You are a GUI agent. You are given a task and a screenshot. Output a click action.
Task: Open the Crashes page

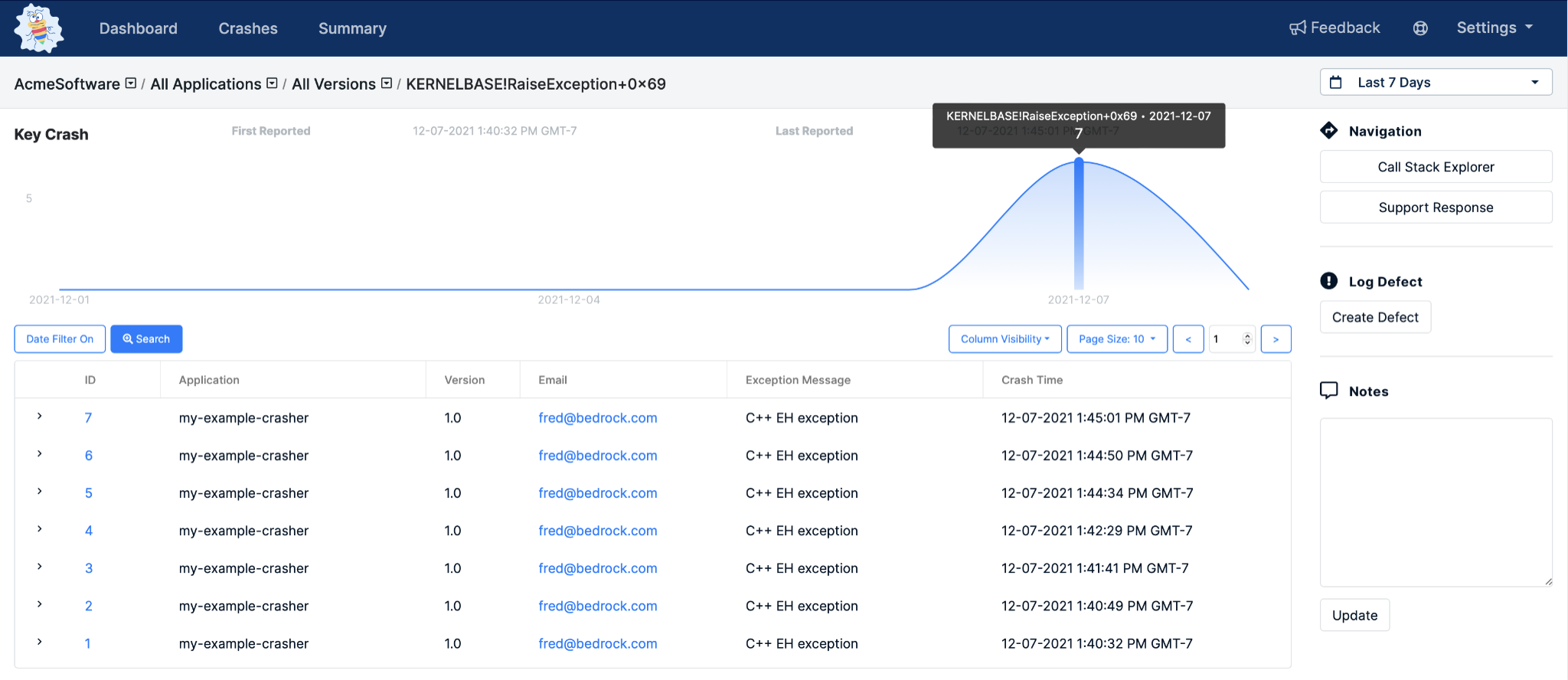[248, 28]
